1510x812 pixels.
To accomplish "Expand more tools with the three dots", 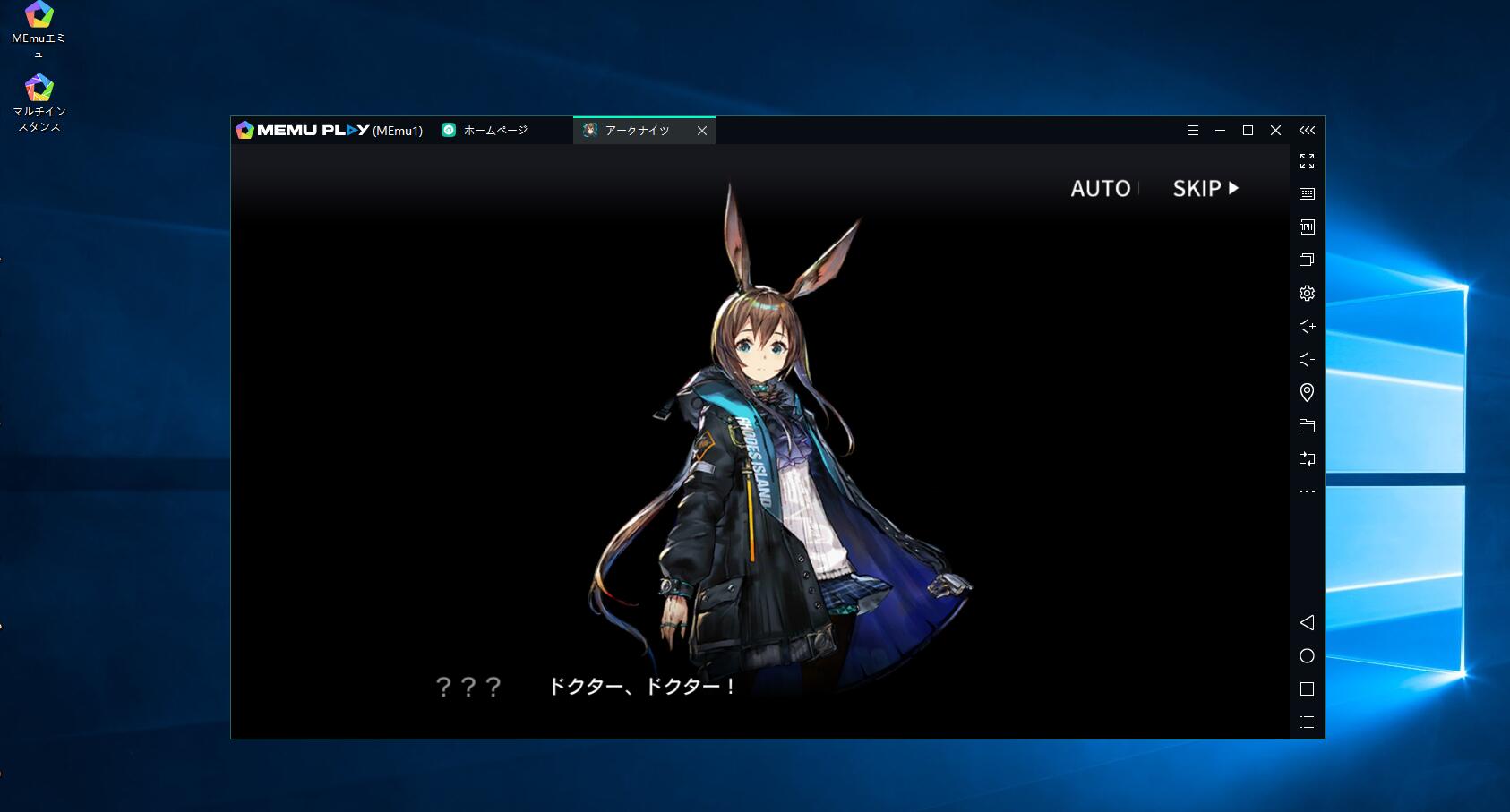I will coord(1307,491).
